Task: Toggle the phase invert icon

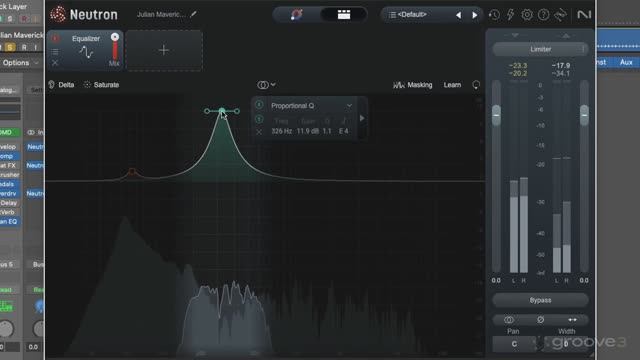Action: point(540,320)
